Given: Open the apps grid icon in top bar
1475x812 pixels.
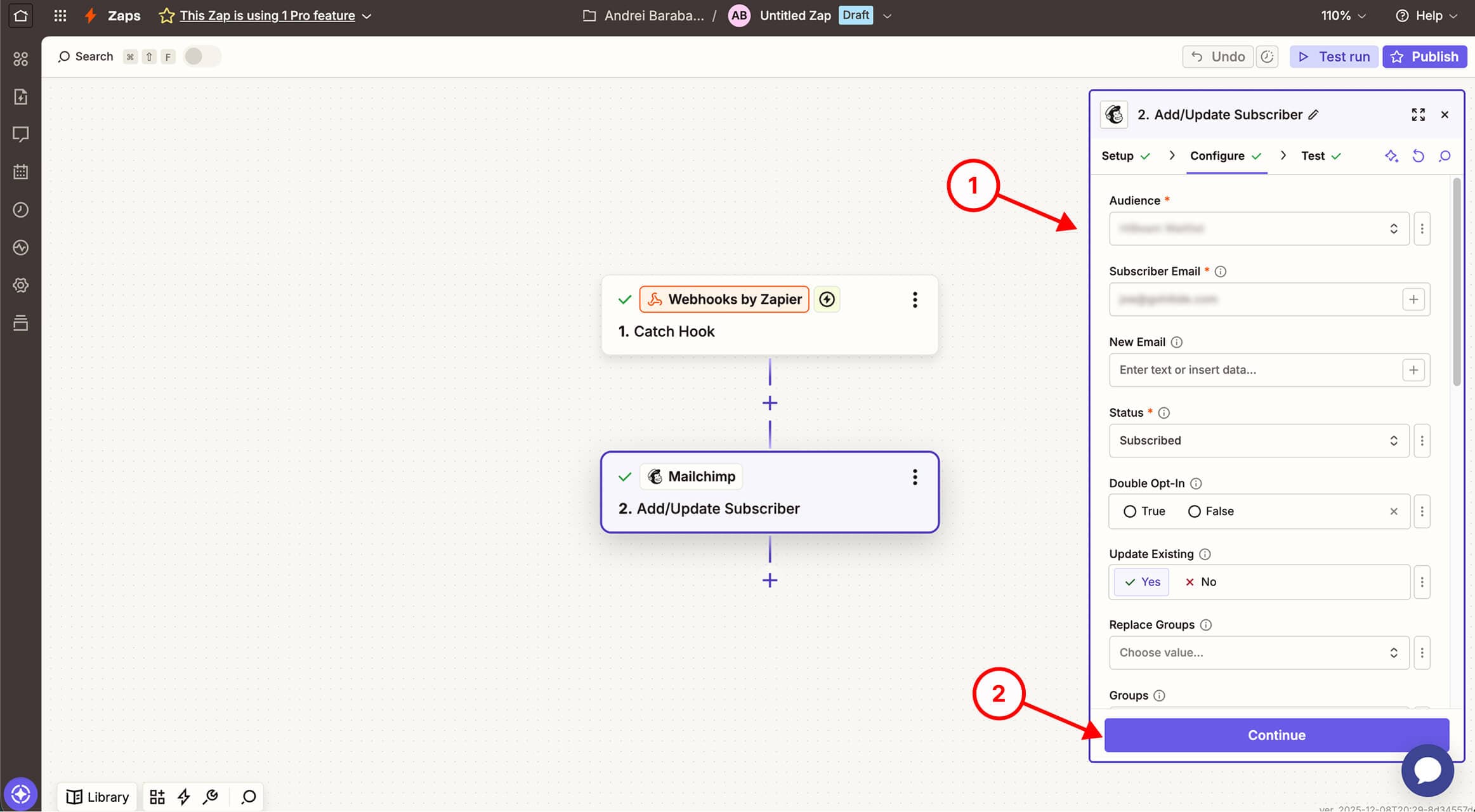Looking at the screenshot, I should [60, 16].
